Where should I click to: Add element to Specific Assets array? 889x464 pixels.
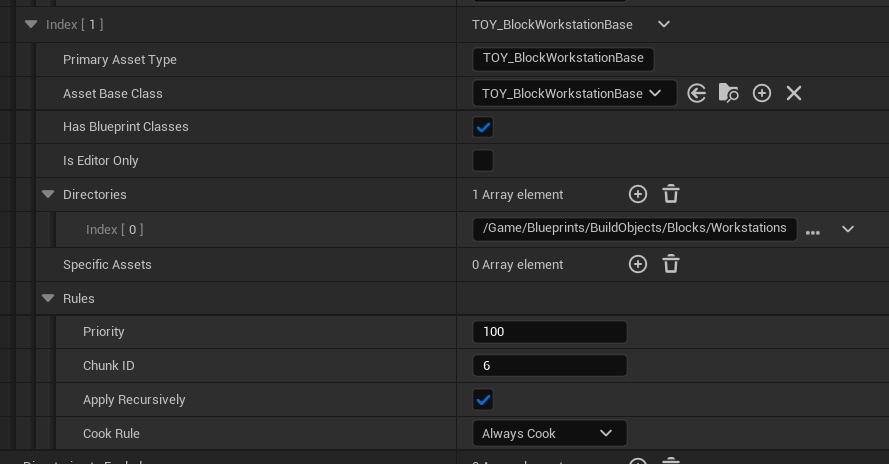(638, 264)
